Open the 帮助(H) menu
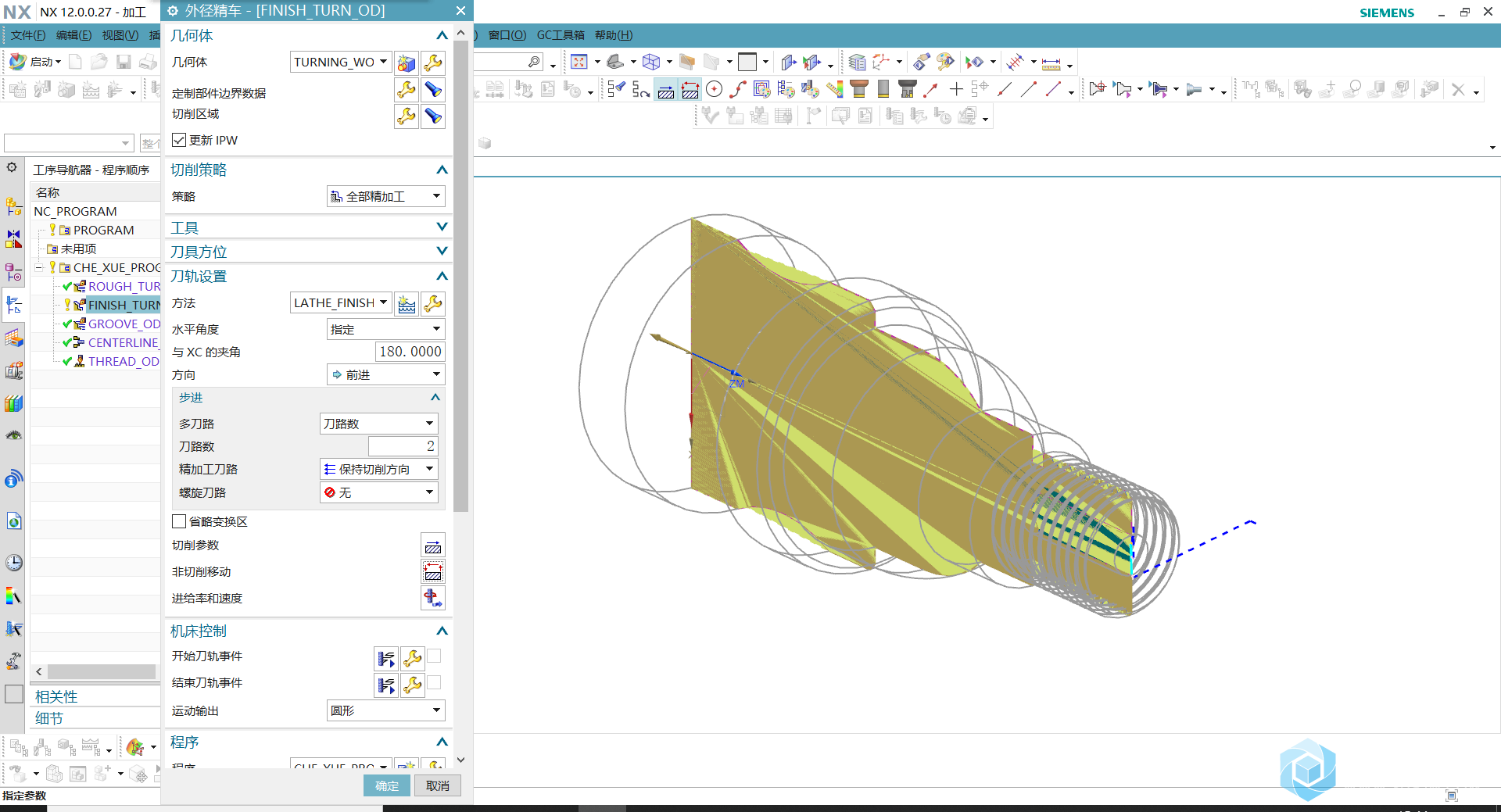The height and width of the screenshot is (812, 1501). 614,35
